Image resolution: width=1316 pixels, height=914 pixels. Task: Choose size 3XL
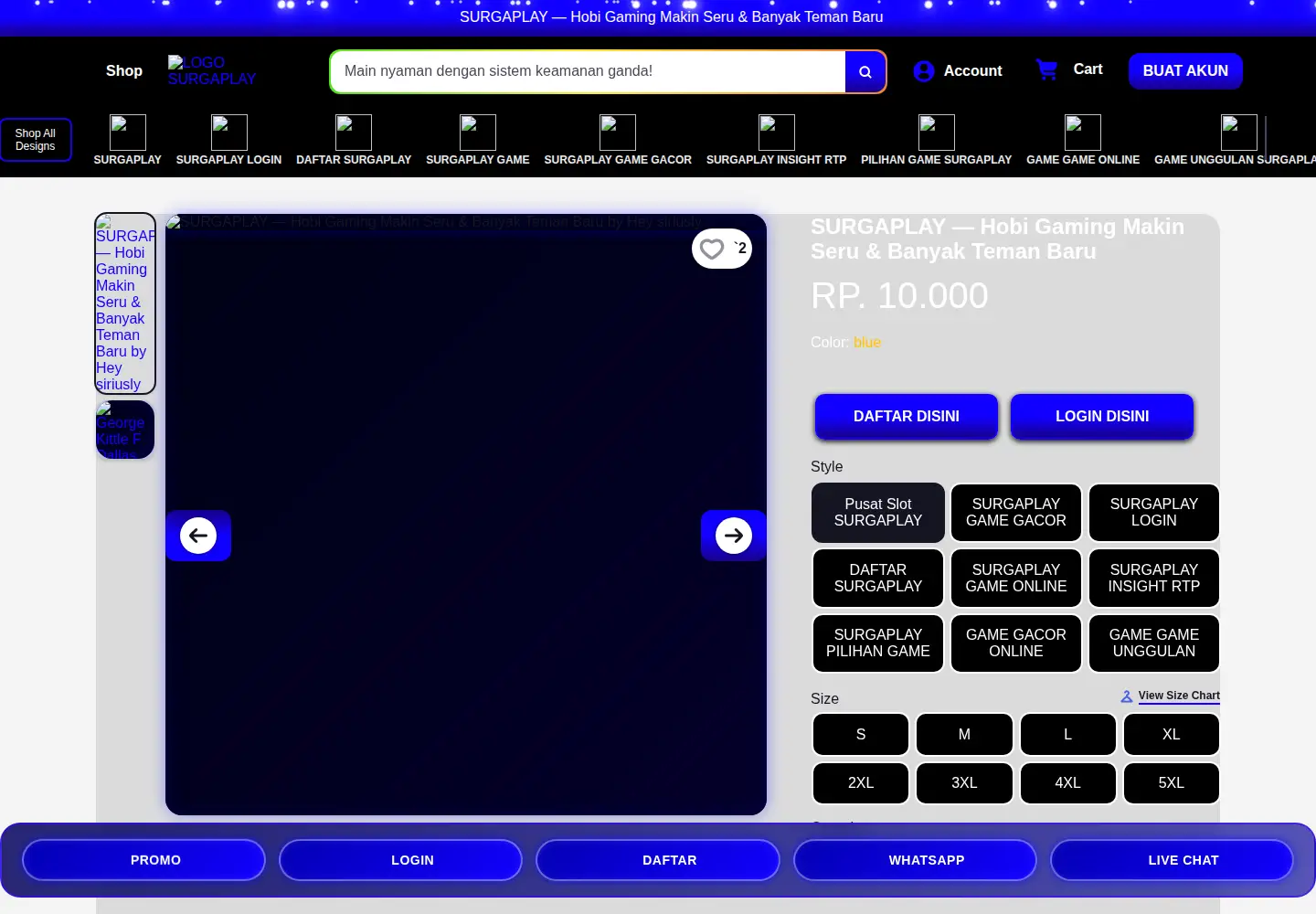[964, 783]
